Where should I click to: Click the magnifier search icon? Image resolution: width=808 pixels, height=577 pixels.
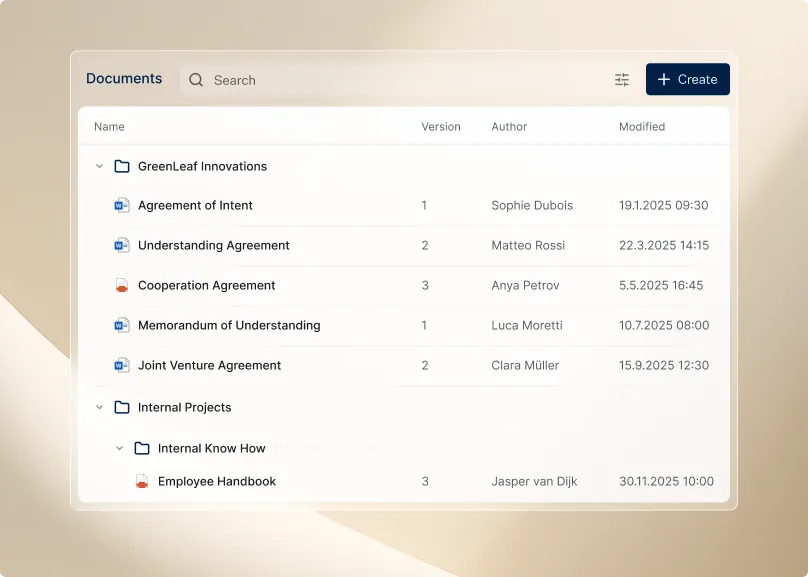(196, 80)
